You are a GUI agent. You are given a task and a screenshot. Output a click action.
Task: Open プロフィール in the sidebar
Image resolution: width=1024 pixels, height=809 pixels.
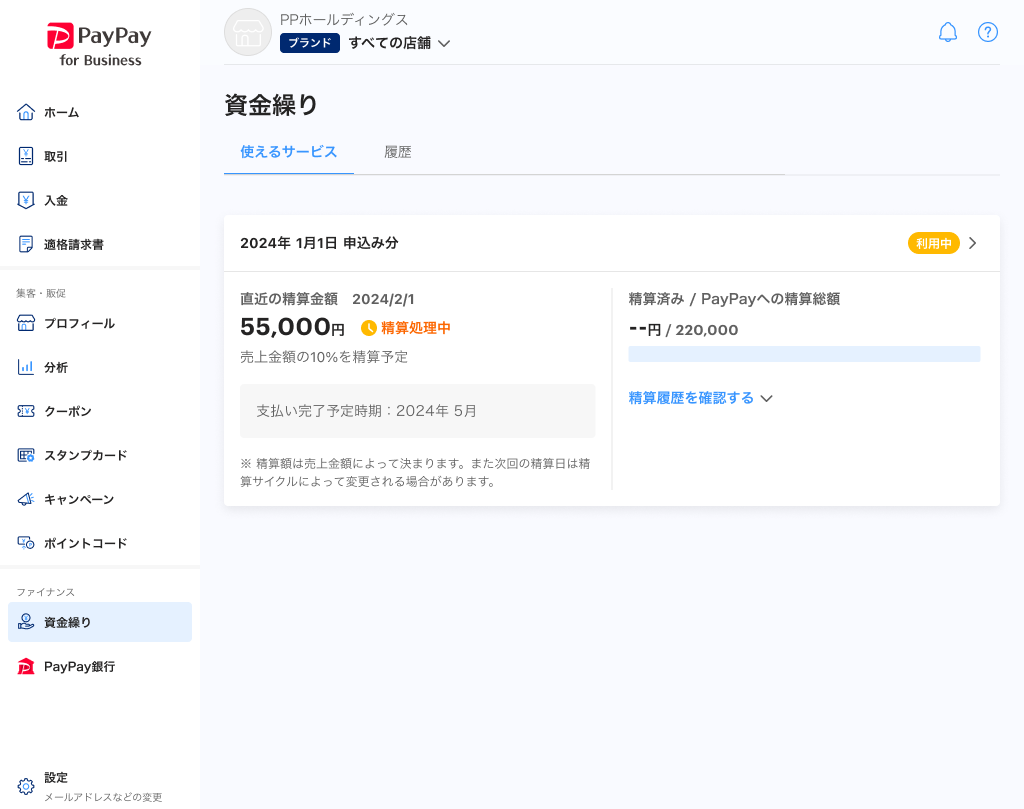100,323
